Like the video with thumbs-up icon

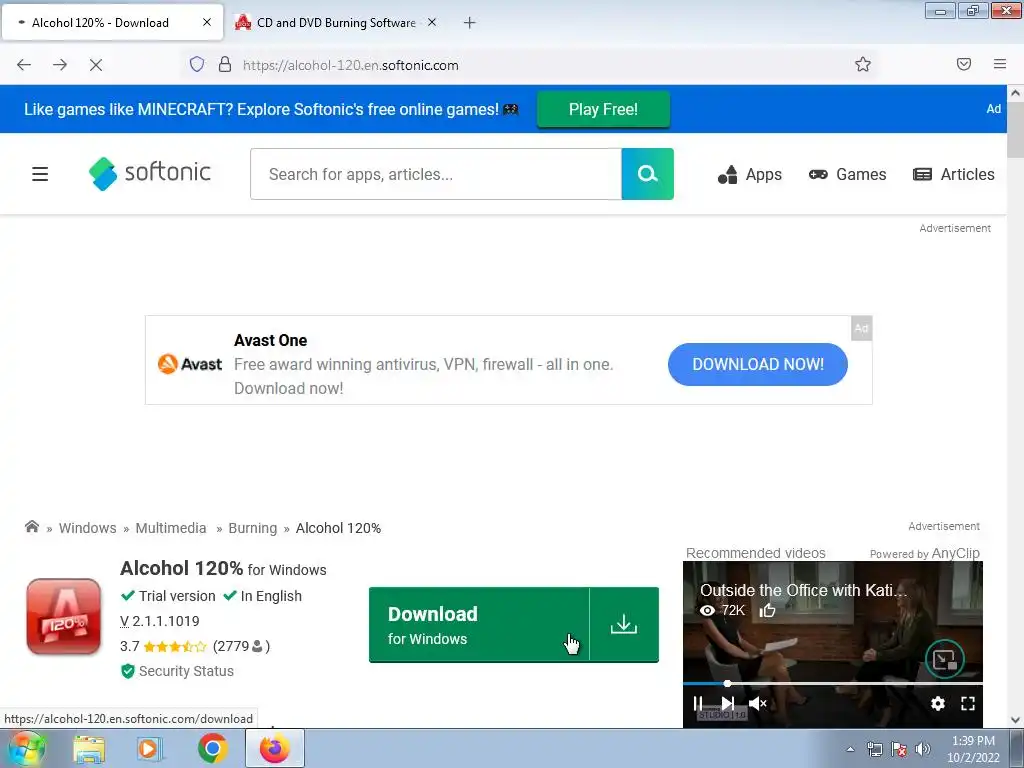tap(767, 611)
